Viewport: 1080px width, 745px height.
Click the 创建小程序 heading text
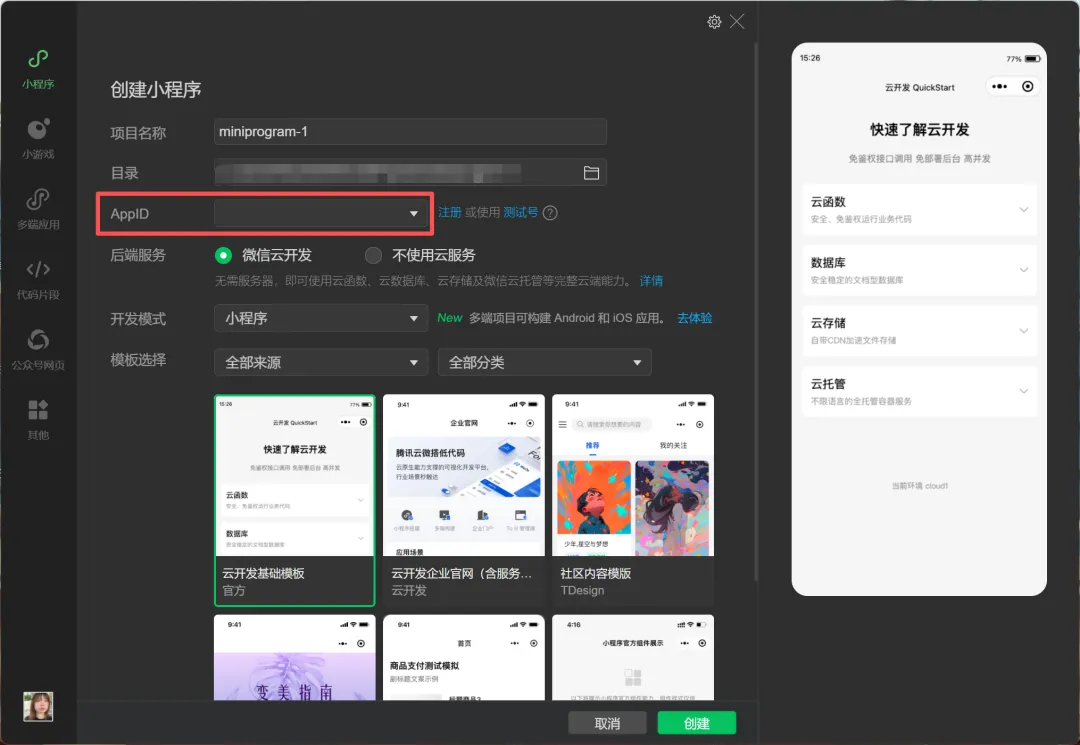[x=156, y=90]
